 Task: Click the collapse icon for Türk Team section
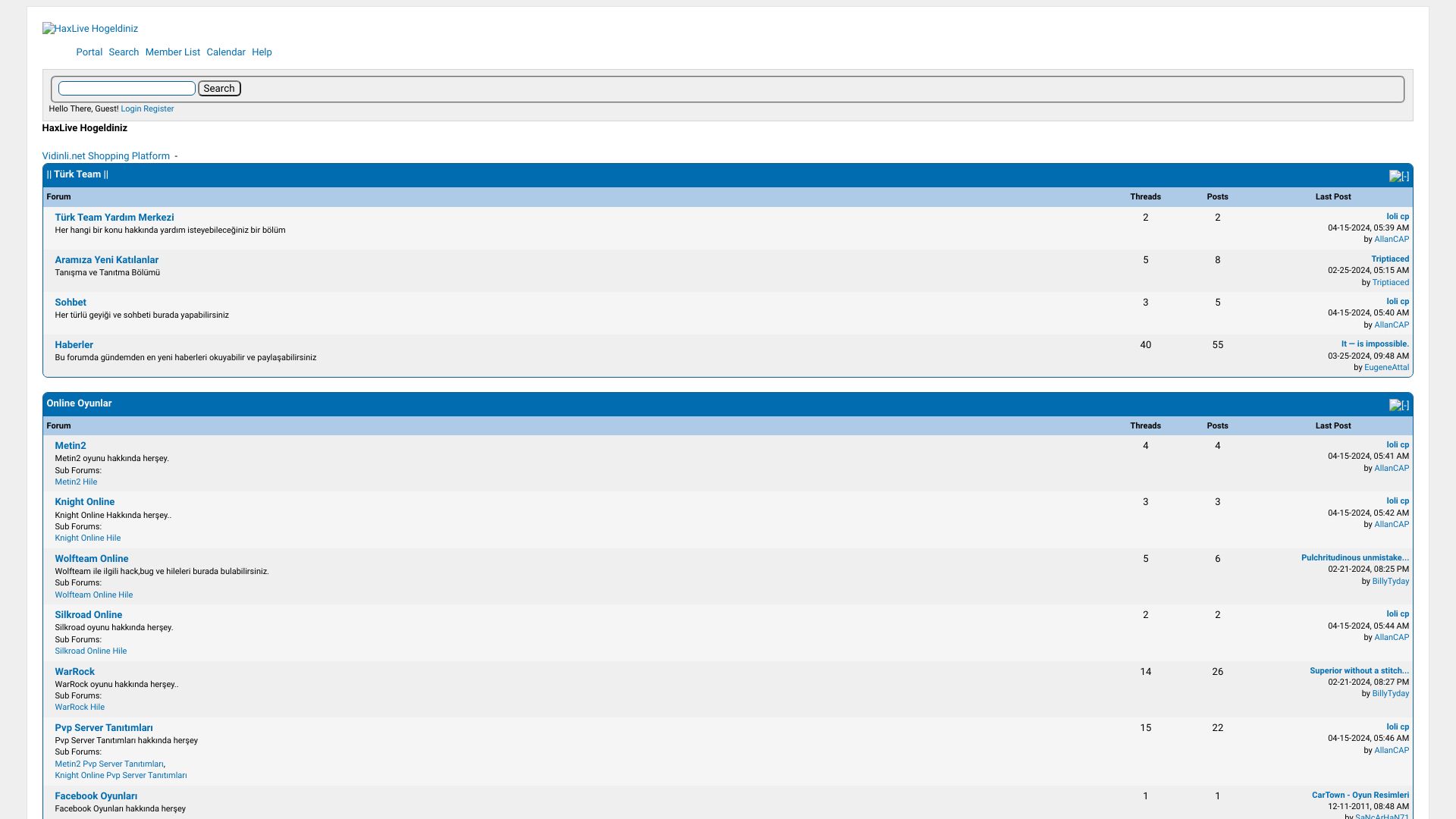coord(1399,176)
